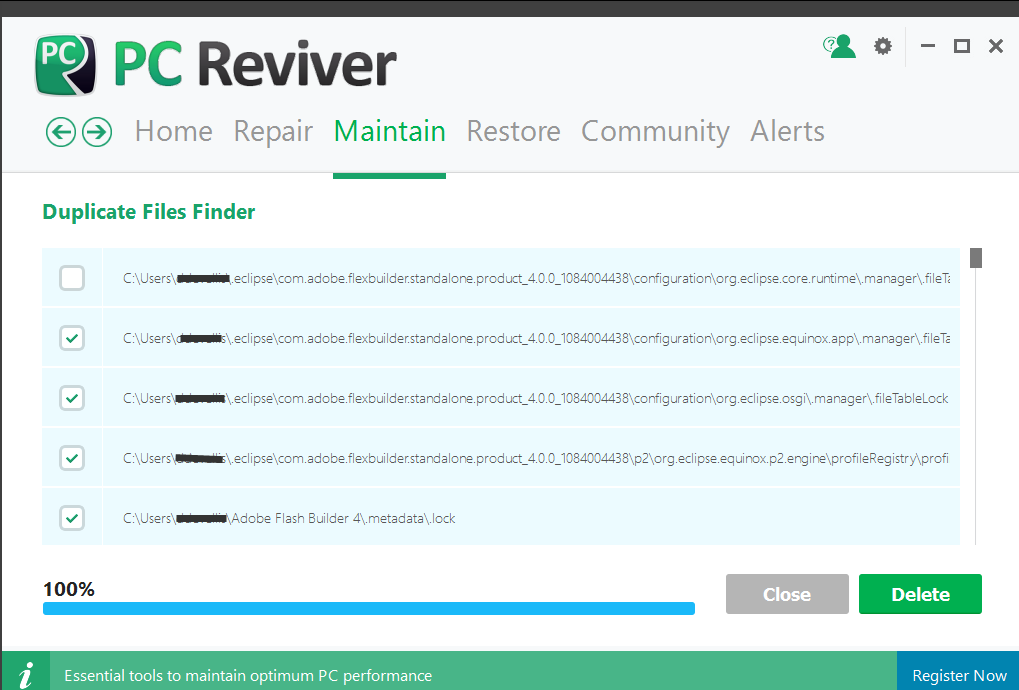The image size is (1019, 690).
Task: Click the Register Now link
Action: point(959,675)
